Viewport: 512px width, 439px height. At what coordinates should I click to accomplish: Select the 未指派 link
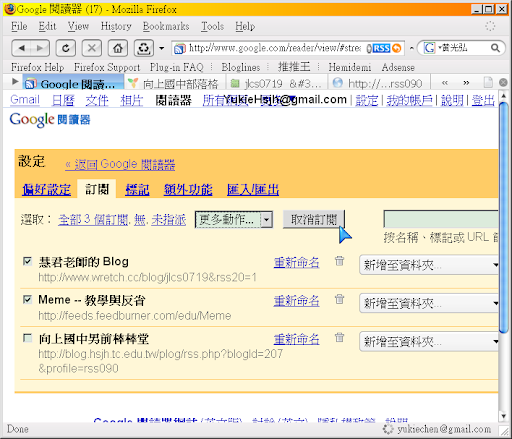169,219
